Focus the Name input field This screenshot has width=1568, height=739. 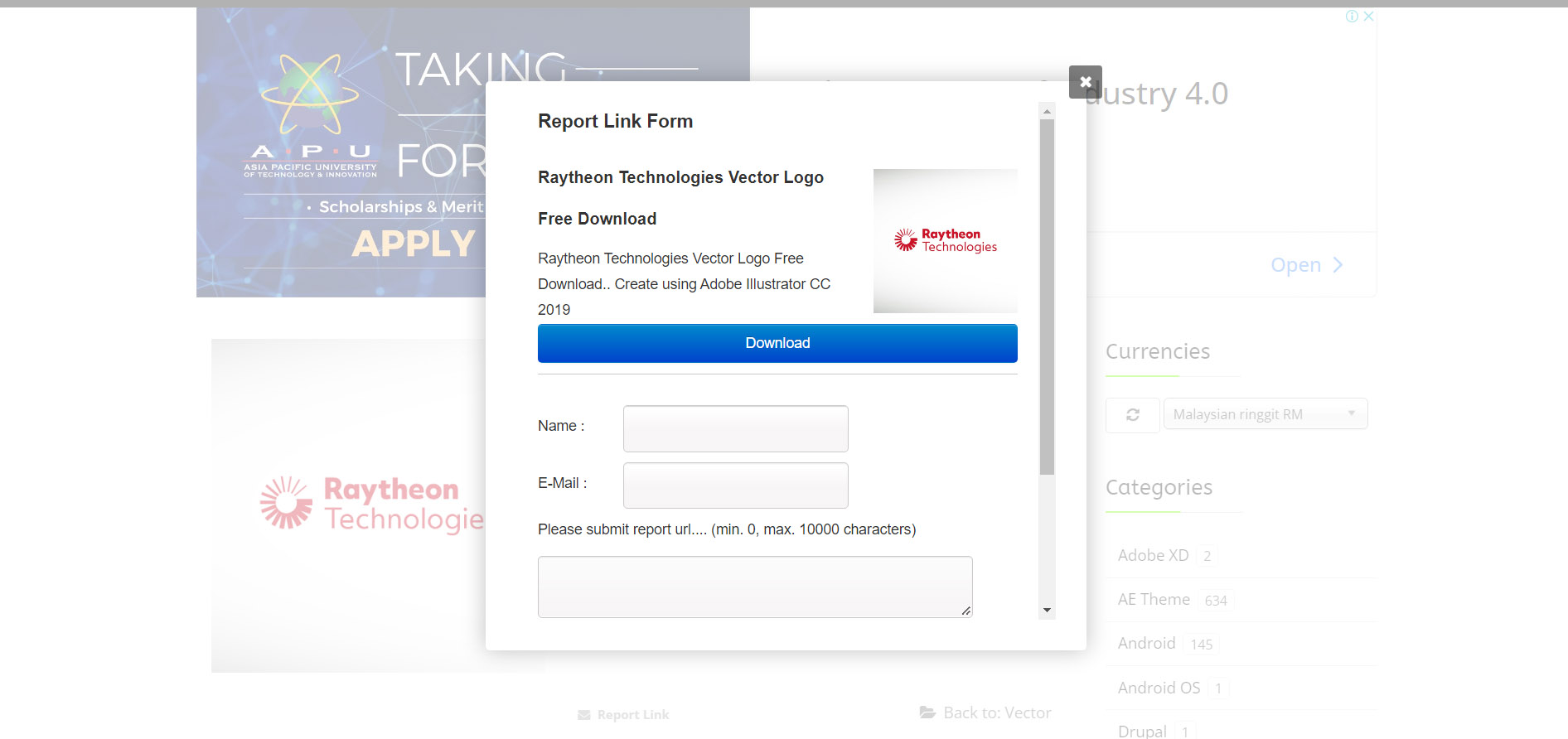pos(735,428)
